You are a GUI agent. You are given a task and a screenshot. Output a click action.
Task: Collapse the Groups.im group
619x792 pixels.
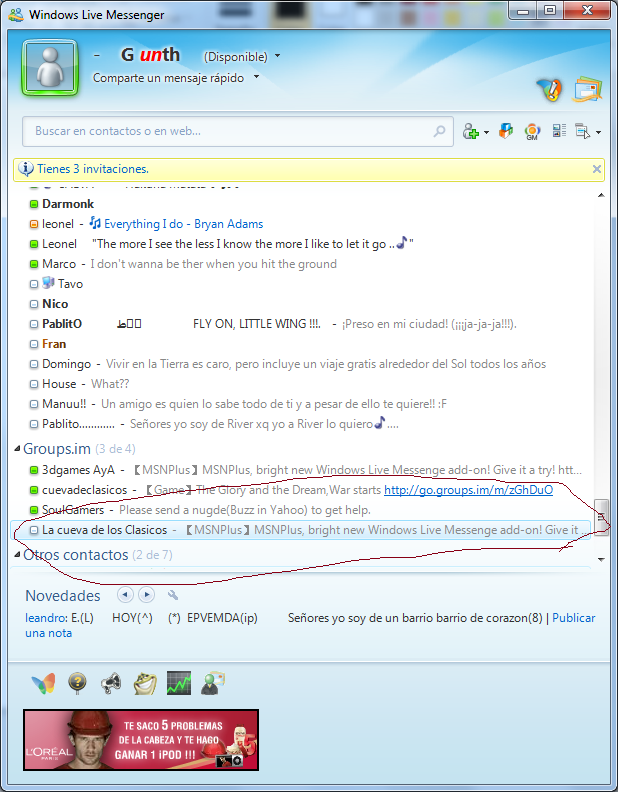pyautogui.click(x=17, y=449)
